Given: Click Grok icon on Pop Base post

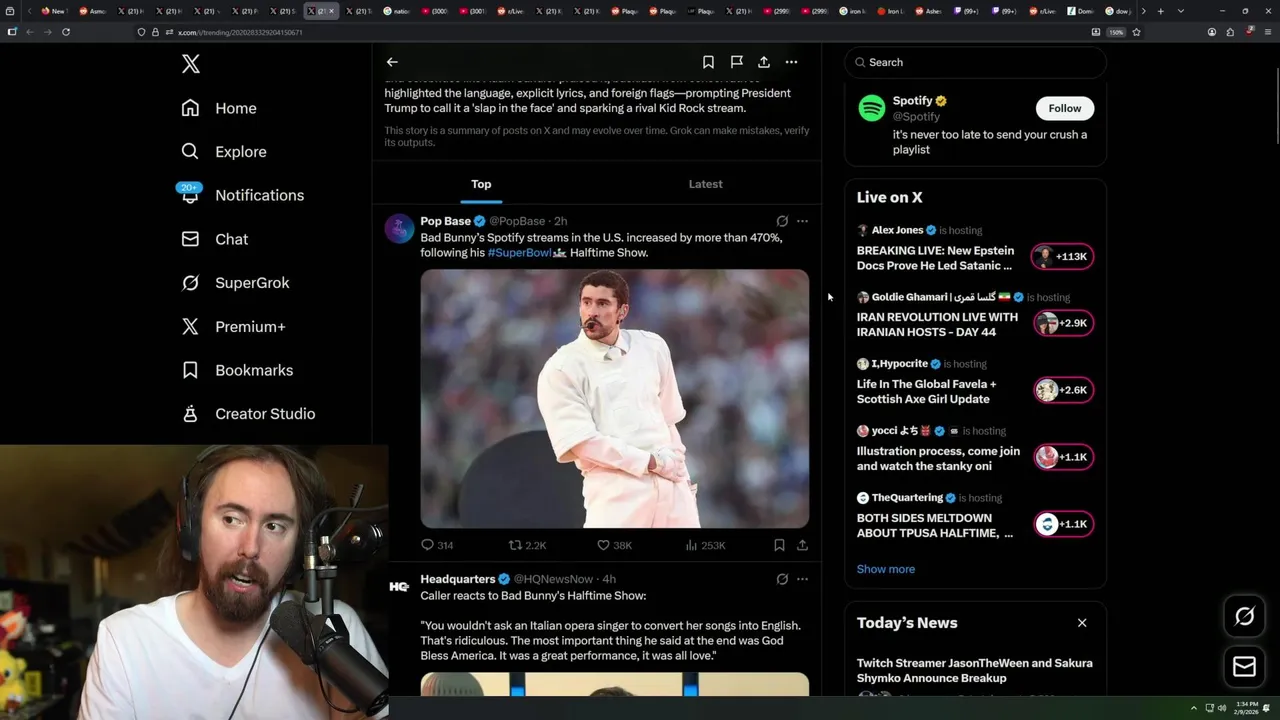Looking at the screenshot, I should (x=782, y=221).
